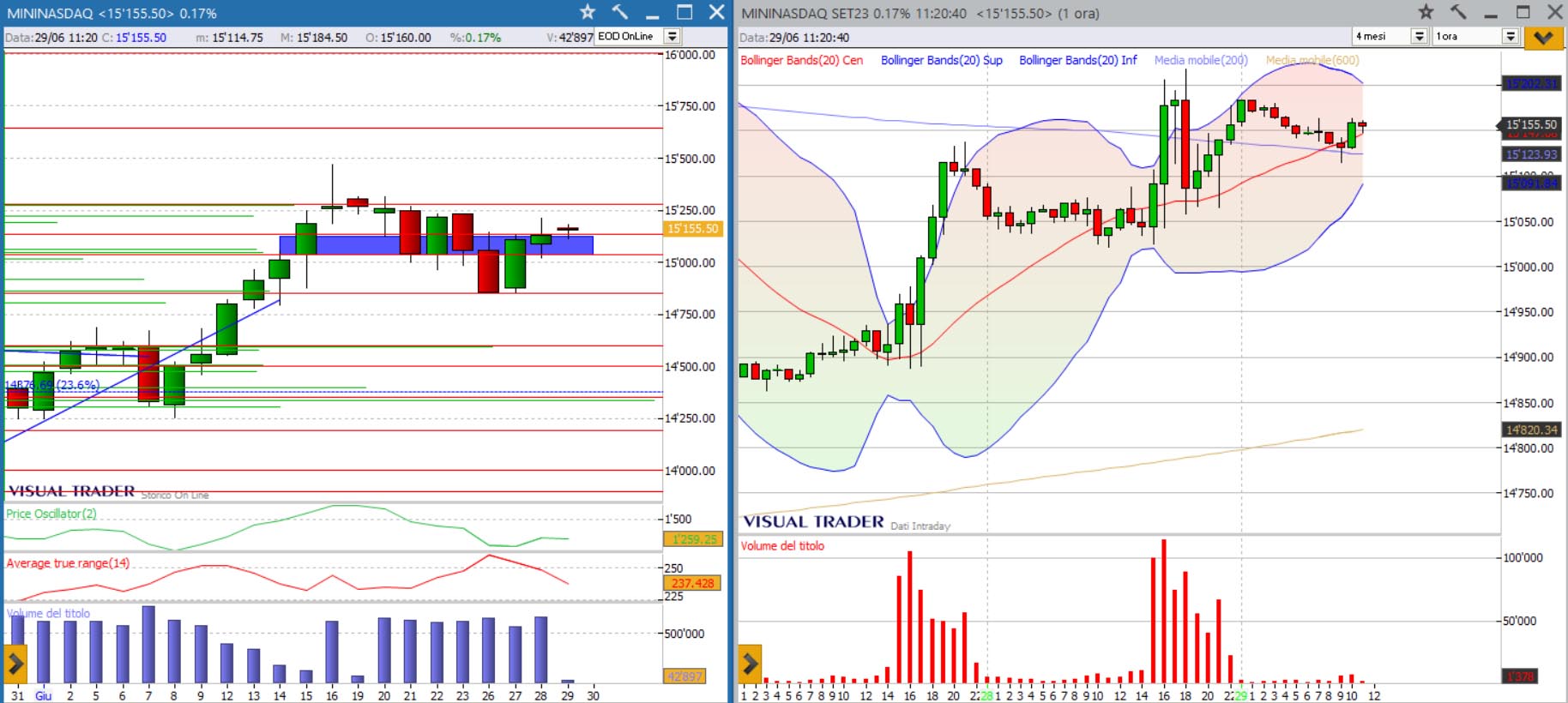This screenshot has height=703, width=1568.
Task: Click the 15'155.50 orange price tag on the daily chart
Action: point(693,229)
